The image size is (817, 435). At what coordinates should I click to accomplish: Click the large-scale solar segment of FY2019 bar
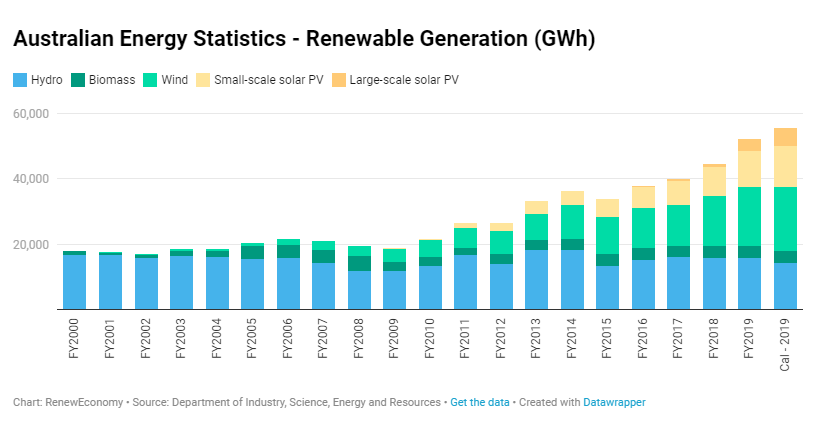[750, 145]
